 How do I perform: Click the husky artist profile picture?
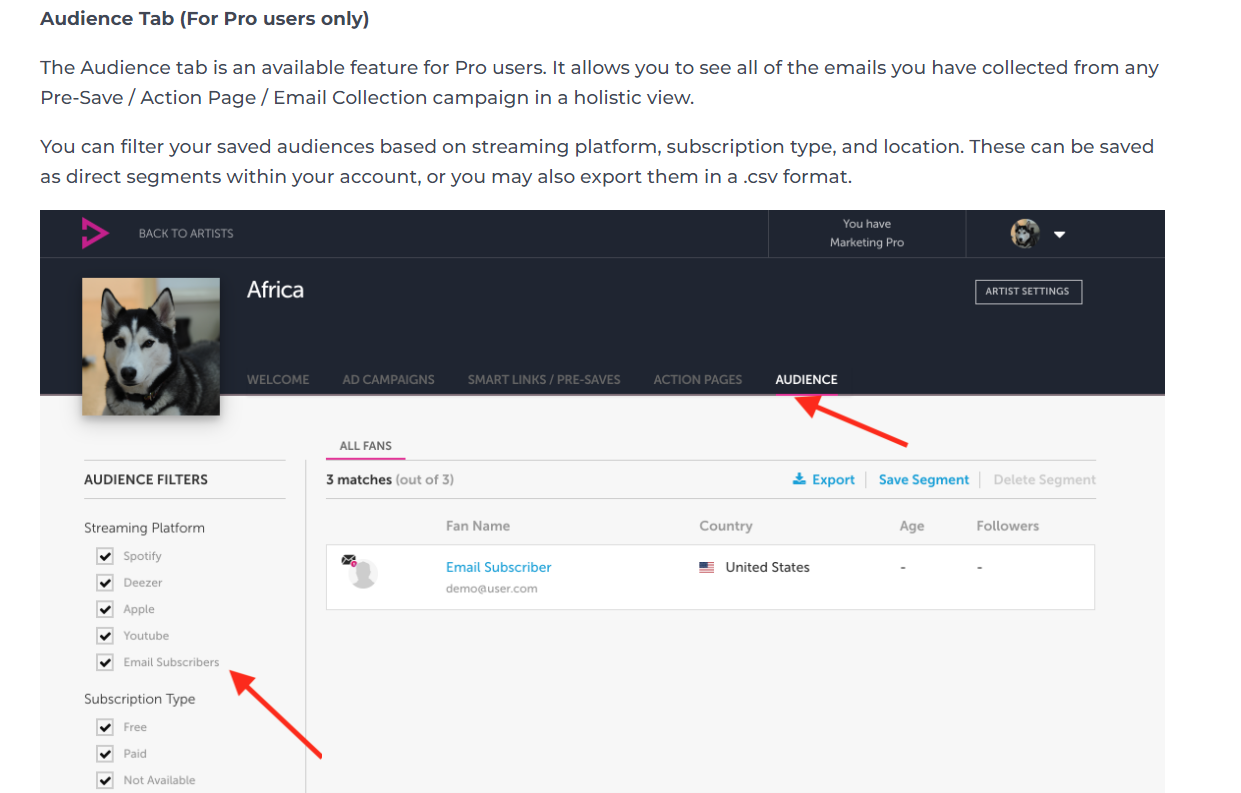(x=151, y=346)
